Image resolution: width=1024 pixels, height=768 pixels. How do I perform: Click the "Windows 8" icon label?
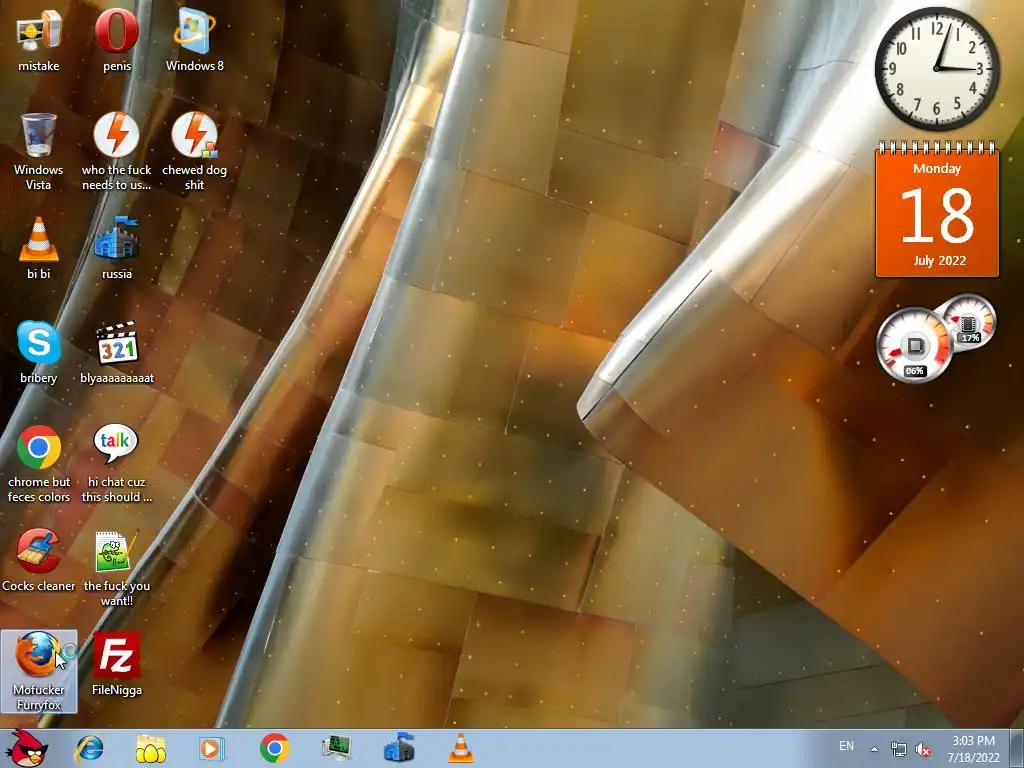pos(195,66)
